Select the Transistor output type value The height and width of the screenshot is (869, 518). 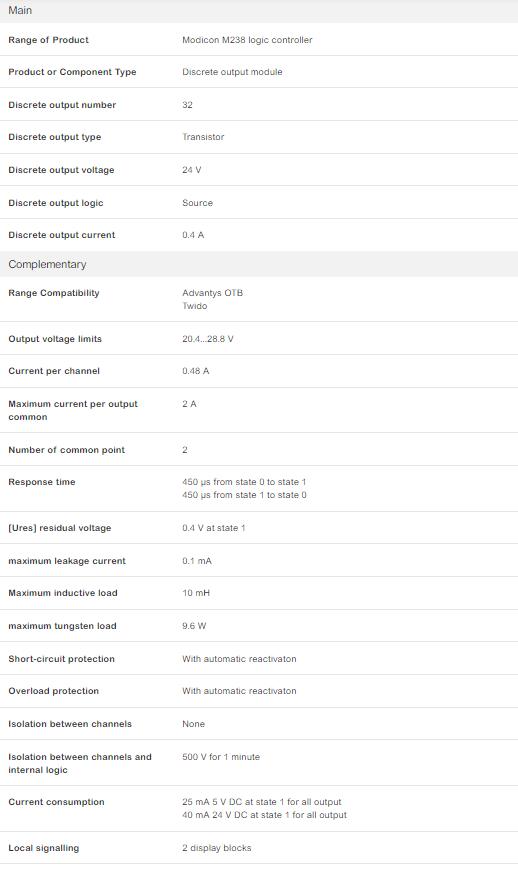tap(203, 137)
